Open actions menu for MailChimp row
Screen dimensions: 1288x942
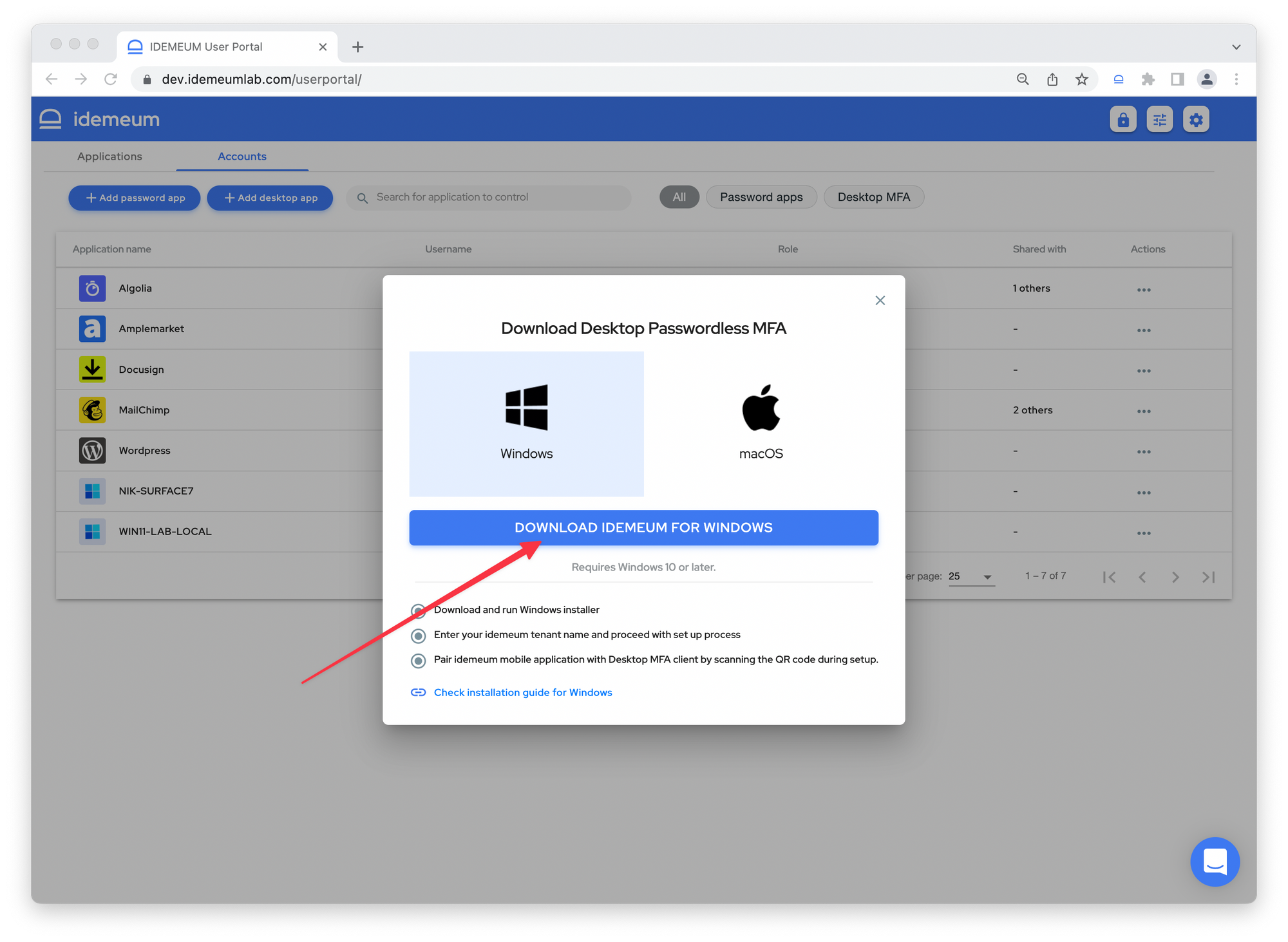click(x=1144, y=411)
